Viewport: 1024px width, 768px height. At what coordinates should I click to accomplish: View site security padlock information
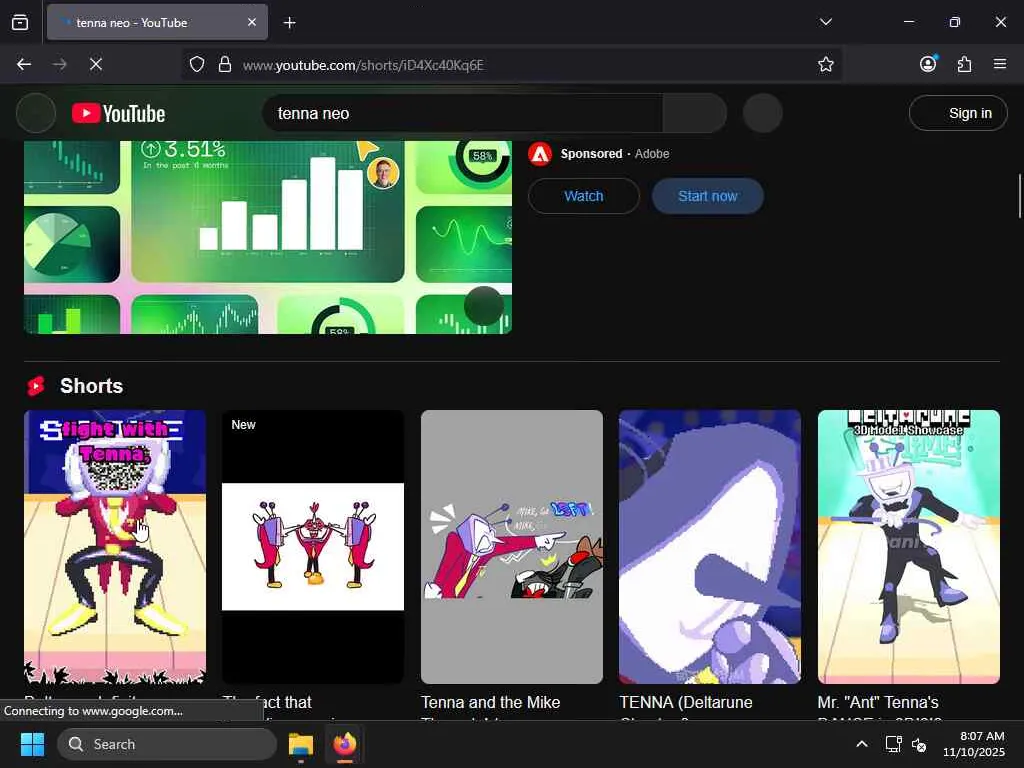(225, 64)
